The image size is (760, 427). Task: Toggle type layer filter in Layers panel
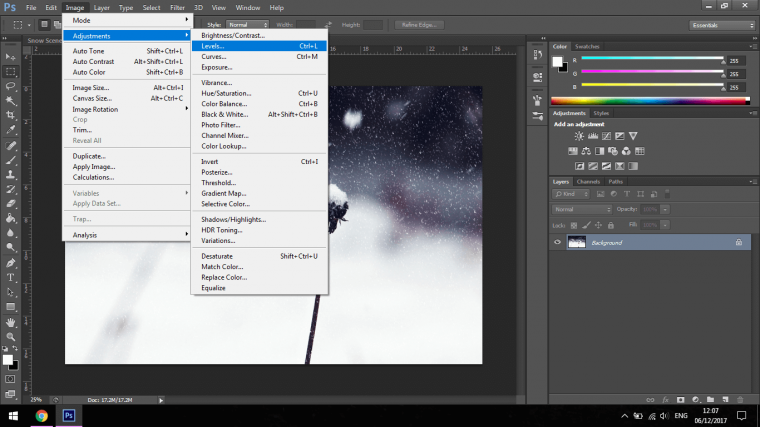point(627,194)
